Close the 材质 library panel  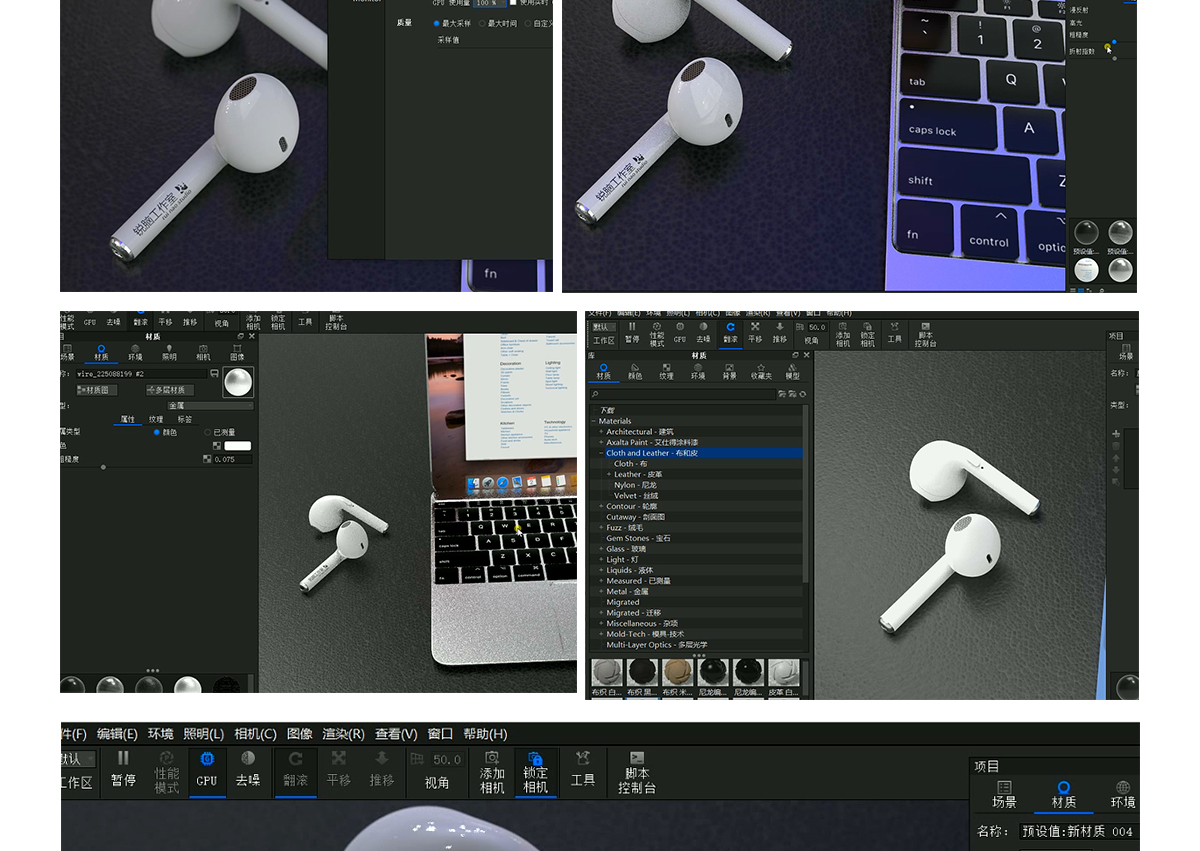pos(806,355)
